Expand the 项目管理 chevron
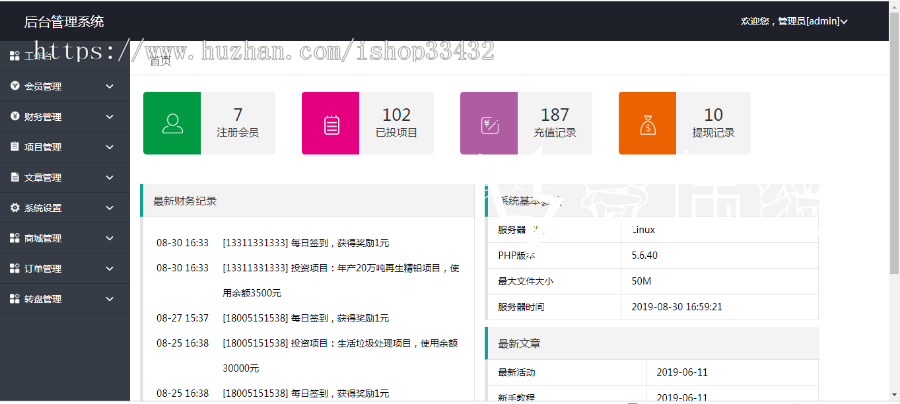Viewport: 900px width, 404px height. tap(110, 147)
